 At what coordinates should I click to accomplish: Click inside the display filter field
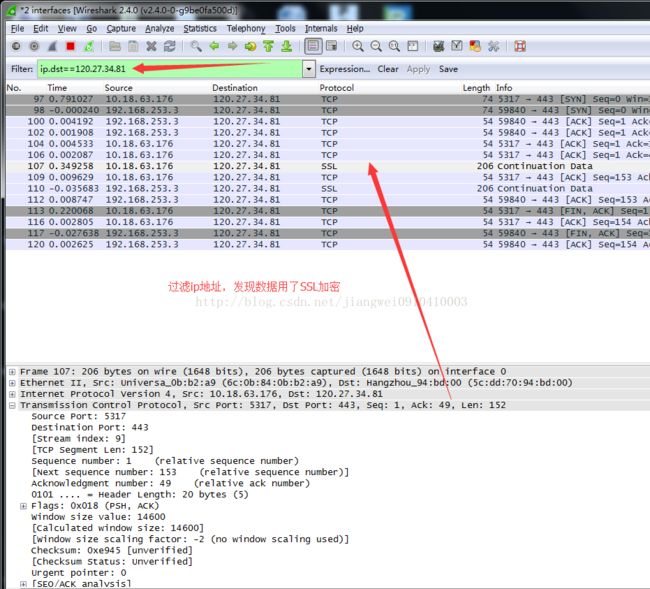click(170, 69)
